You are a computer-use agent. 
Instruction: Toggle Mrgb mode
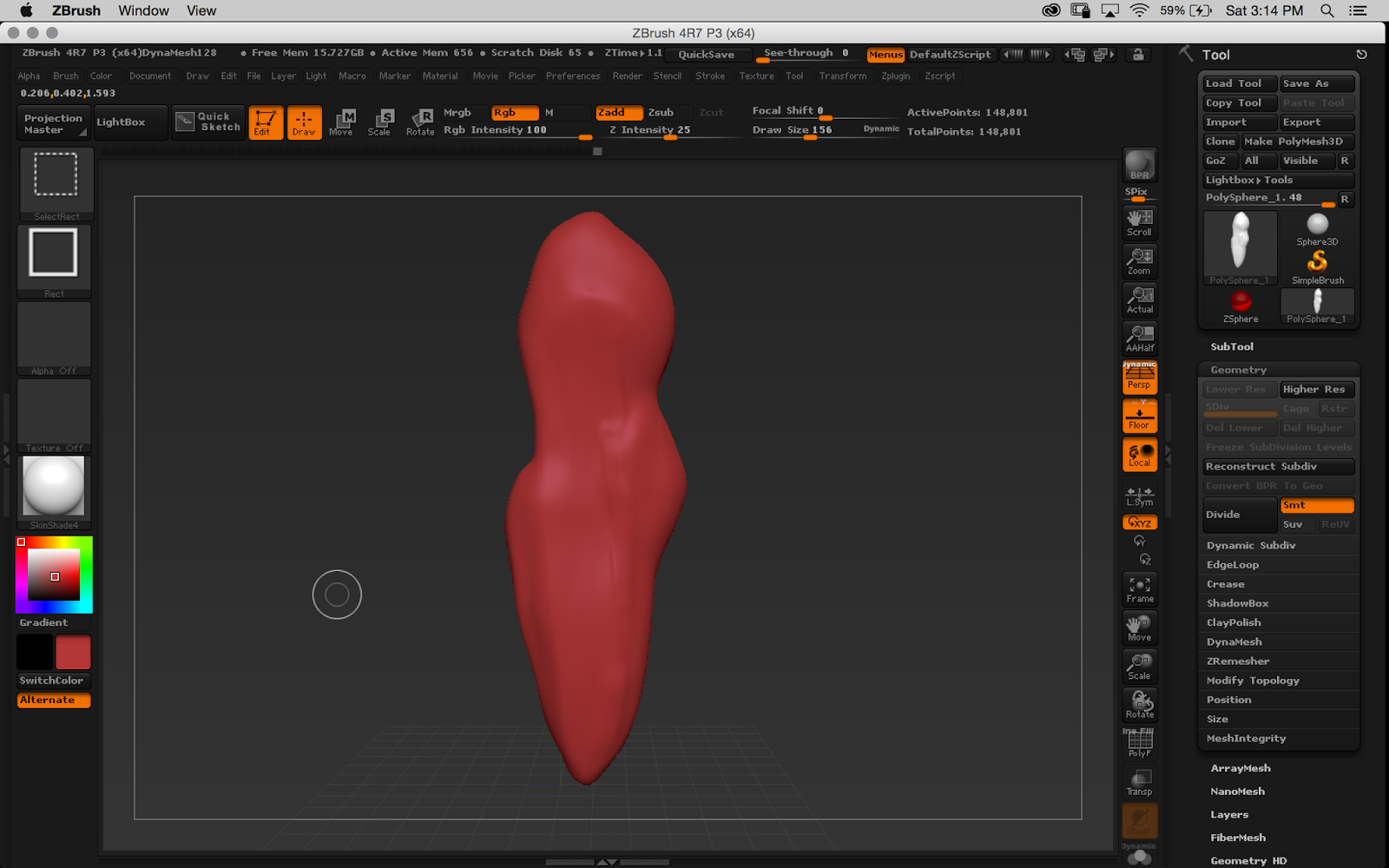[458, 112]
